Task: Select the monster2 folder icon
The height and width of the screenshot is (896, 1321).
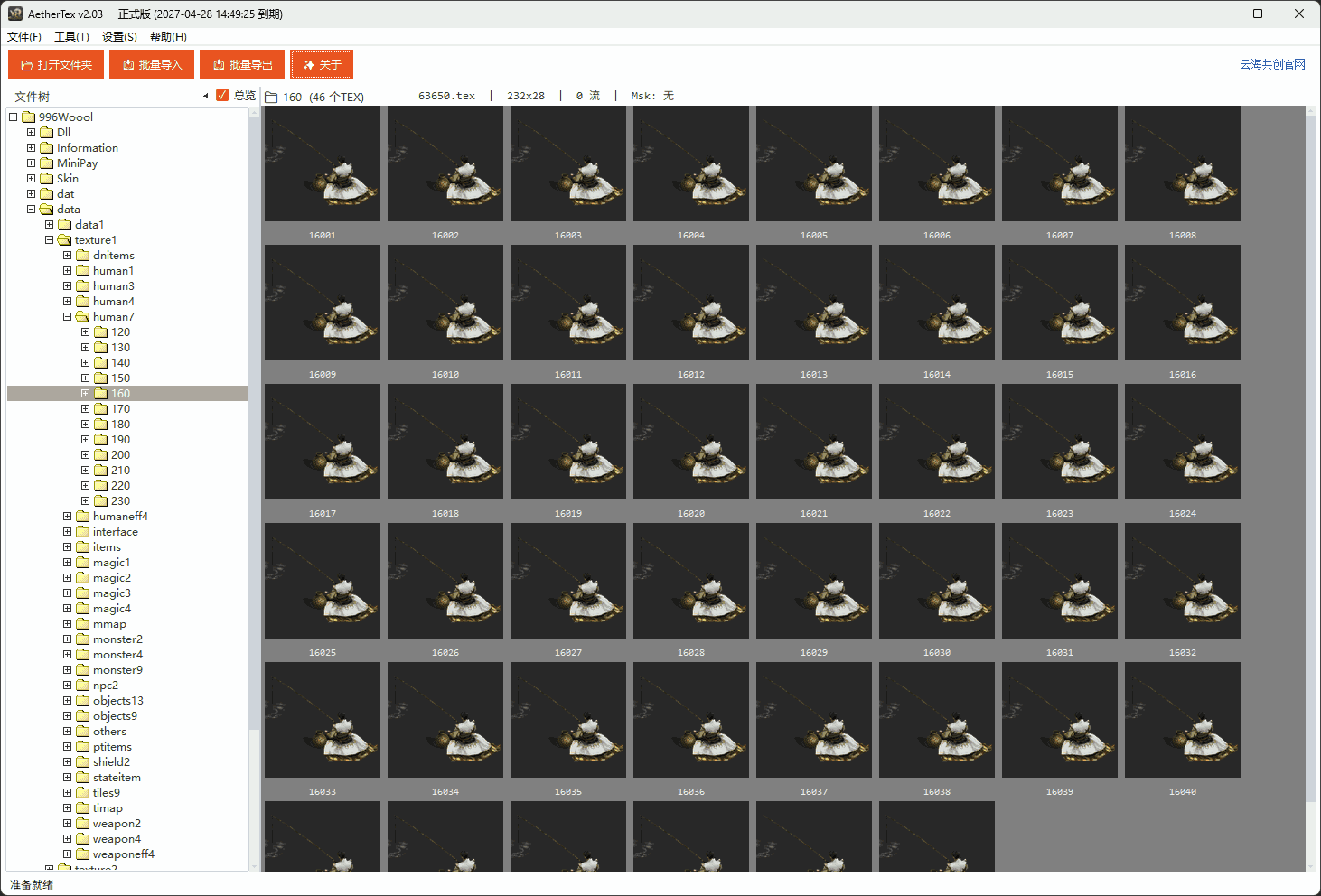Action: 82,639
